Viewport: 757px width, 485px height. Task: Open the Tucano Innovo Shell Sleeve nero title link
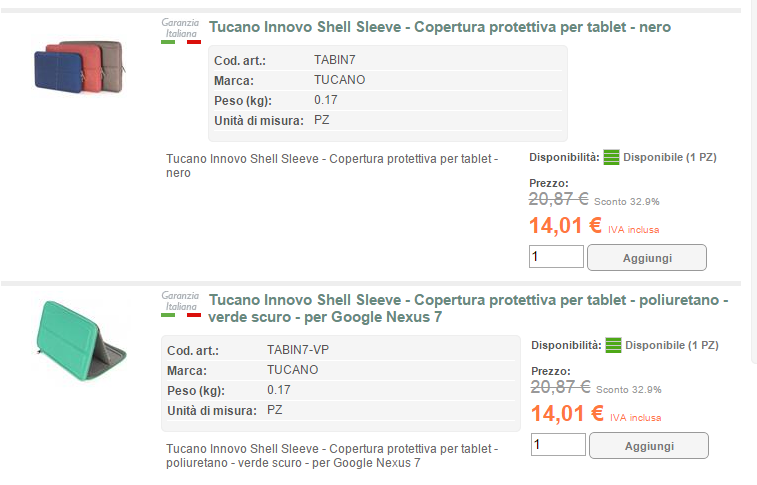coord(439,27)
